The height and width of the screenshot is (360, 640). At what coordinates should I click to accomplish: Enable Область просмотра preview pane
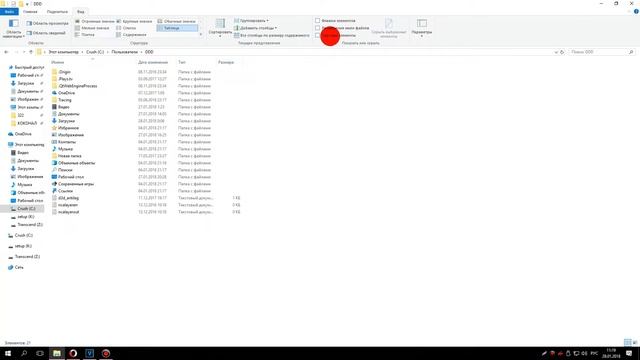47,23
